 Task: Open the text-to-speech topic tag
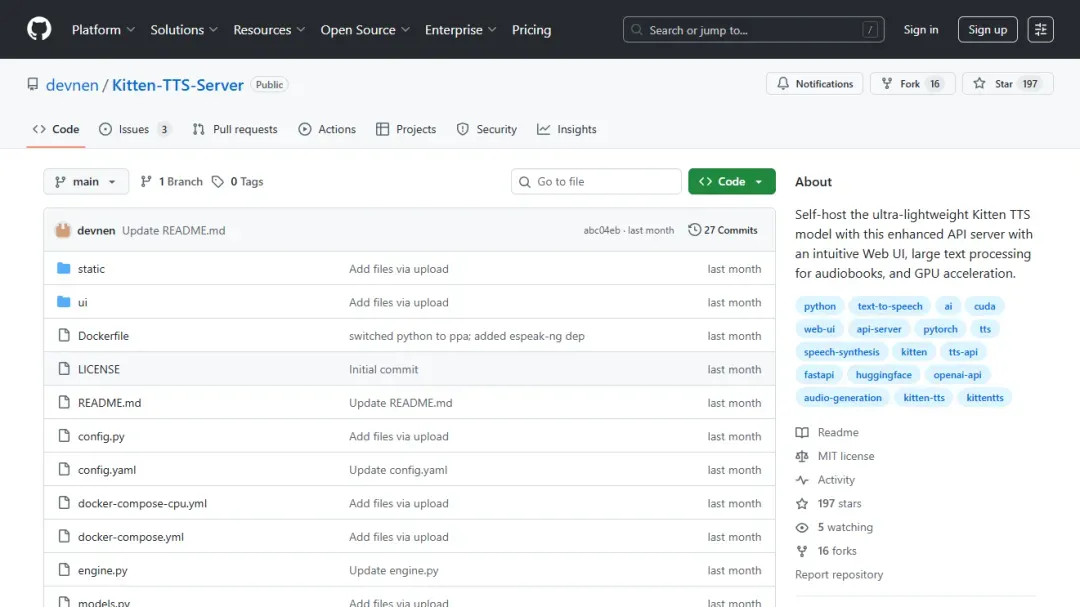click(x=889, y=306)
